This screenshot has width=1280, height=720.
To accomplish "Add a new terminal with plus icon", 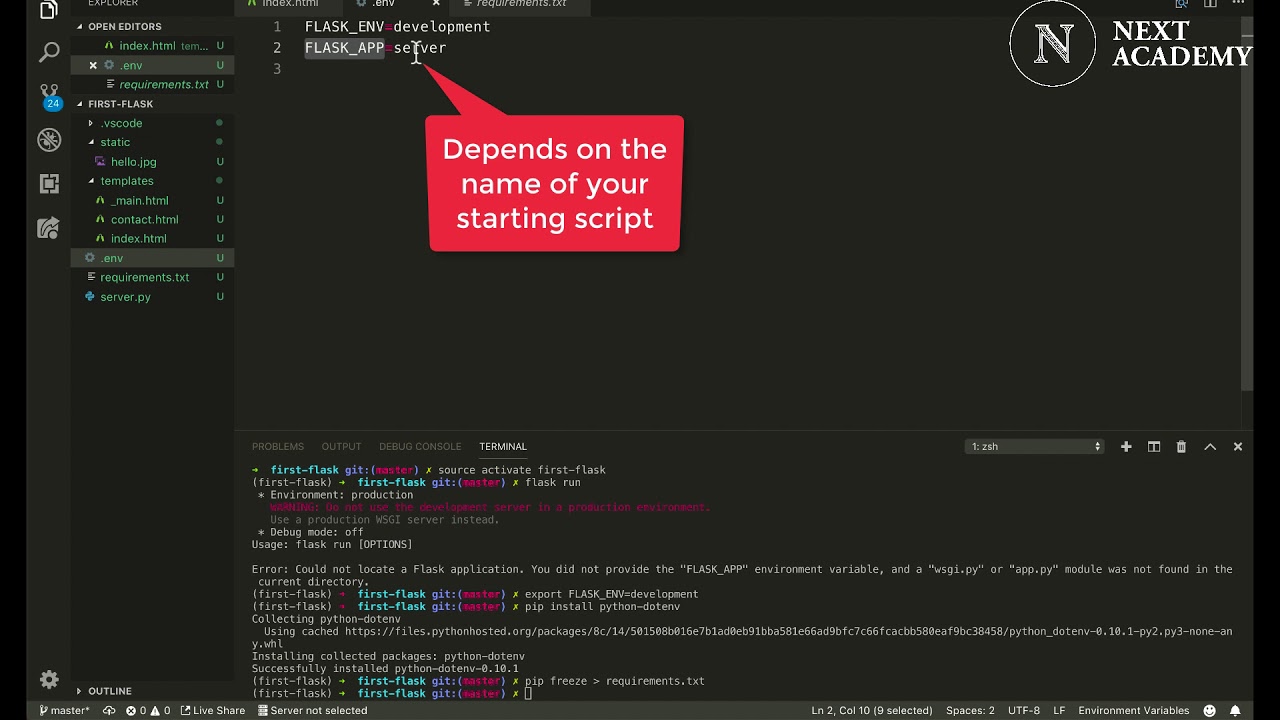I will [1126, 447].
